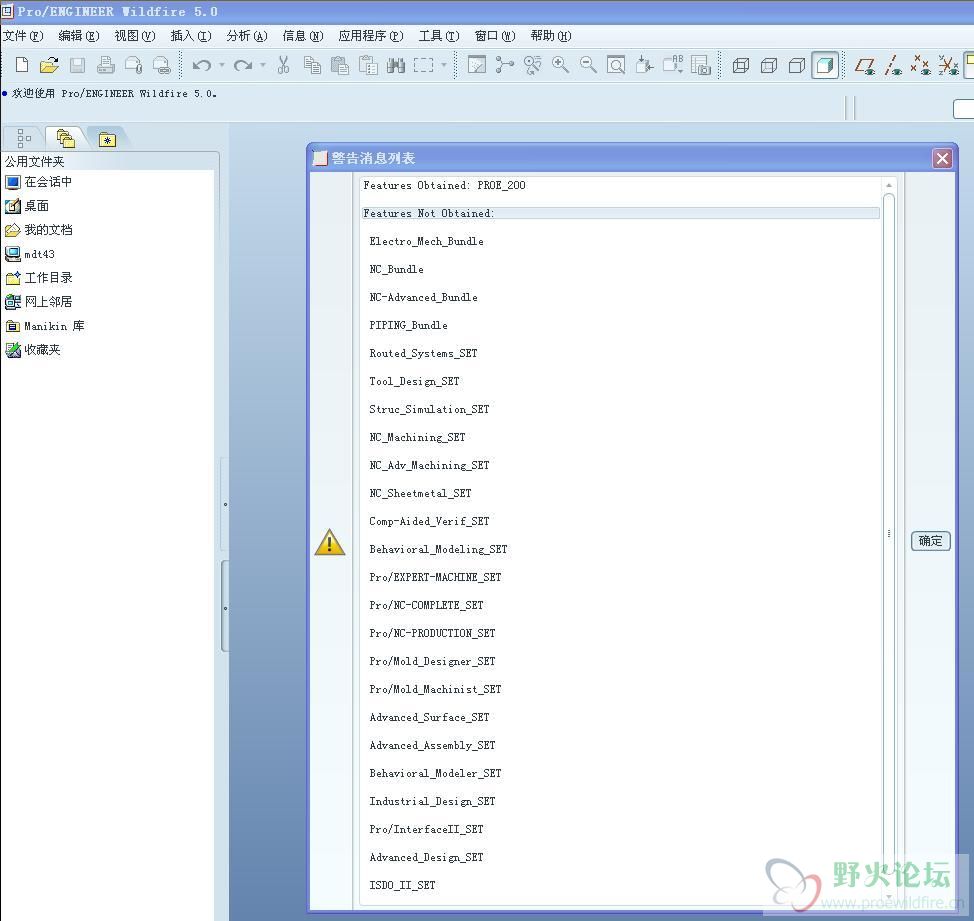974x921 pixels.
Task: Click the email with attachment icon
Action: 134,65
